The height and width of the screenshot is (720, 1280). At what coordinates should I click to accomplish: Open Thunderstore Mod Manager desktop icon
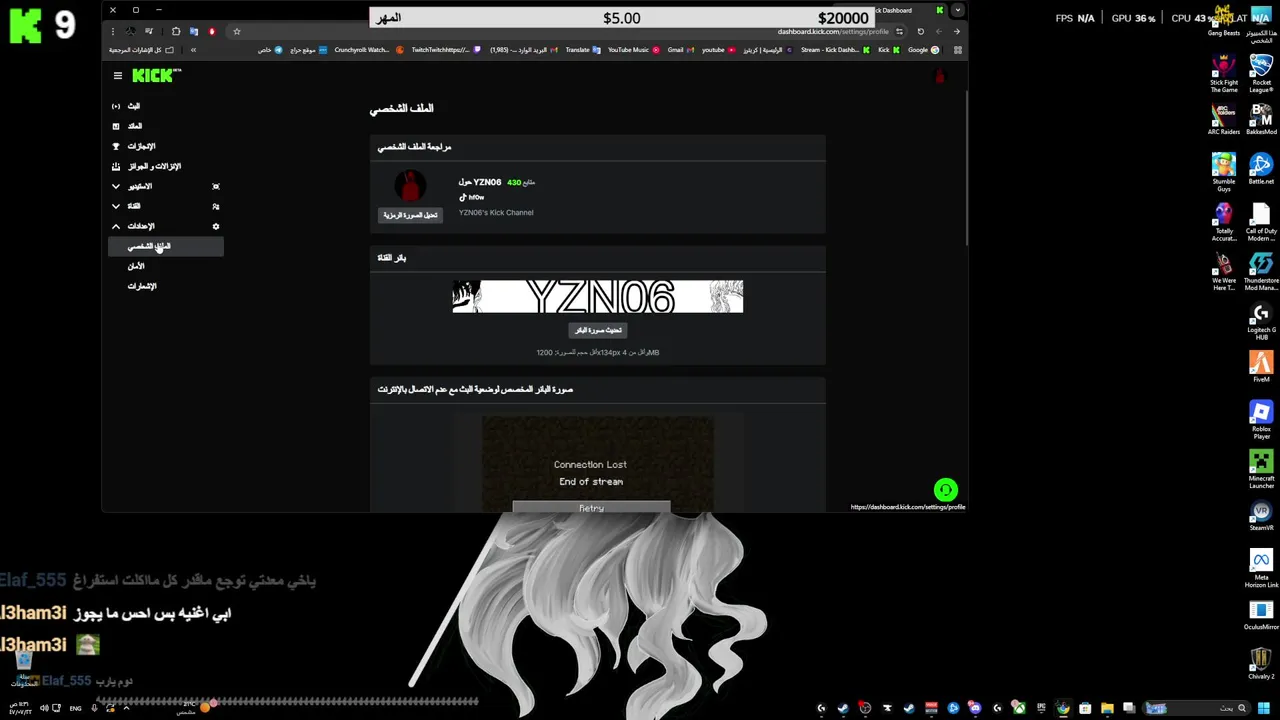coord(1261,271)
